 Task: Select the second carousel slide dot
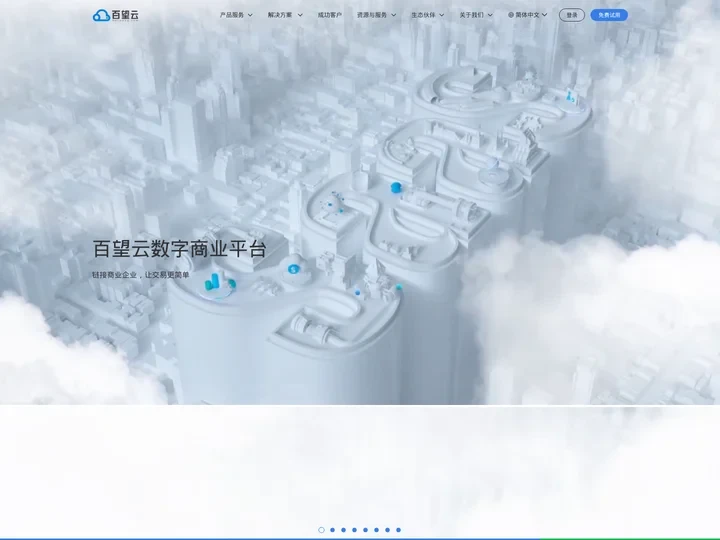(332, 530)
